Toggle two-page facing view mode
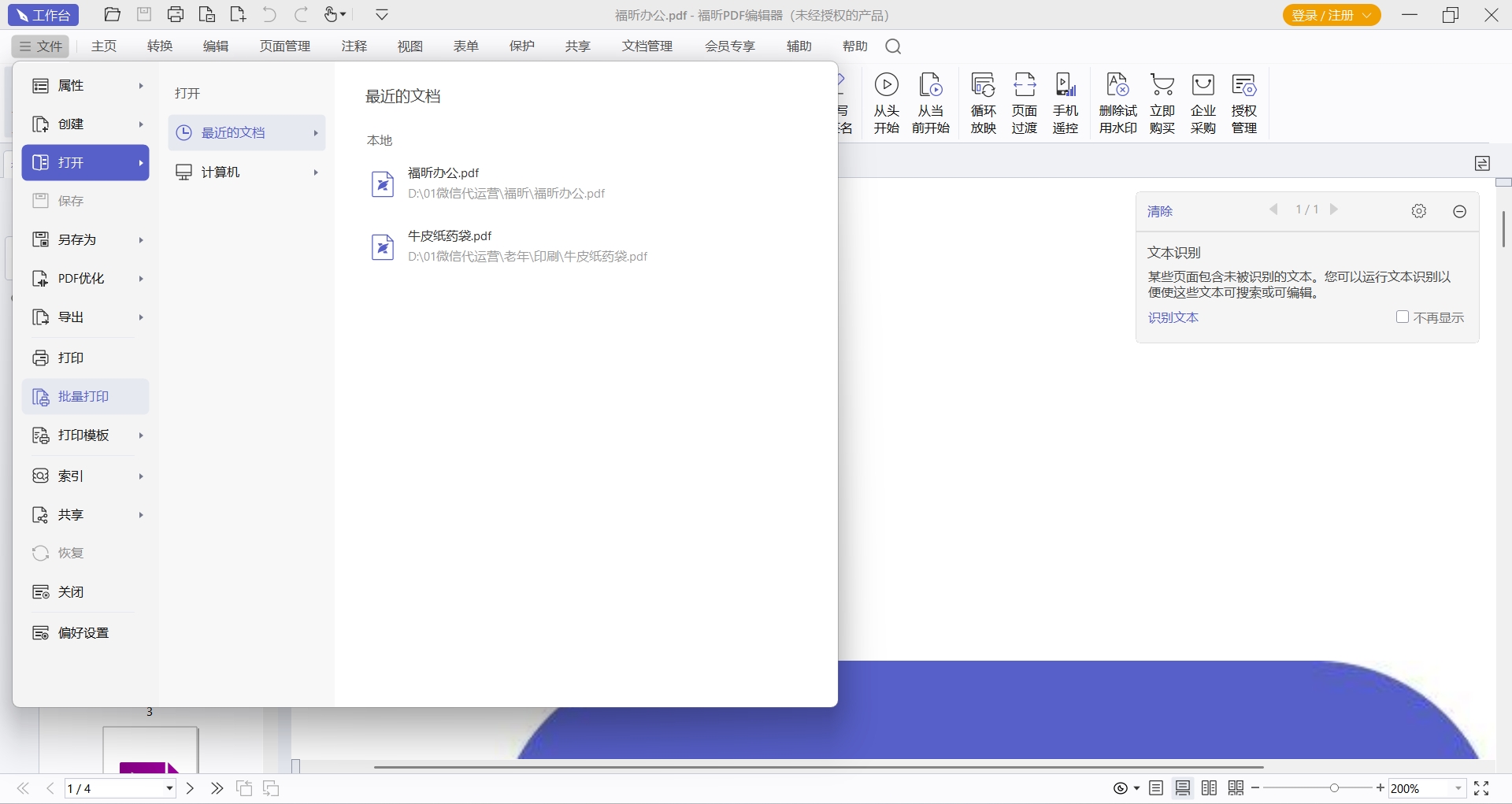This screenshot has height=804, width=1512. pos(1210,788)
